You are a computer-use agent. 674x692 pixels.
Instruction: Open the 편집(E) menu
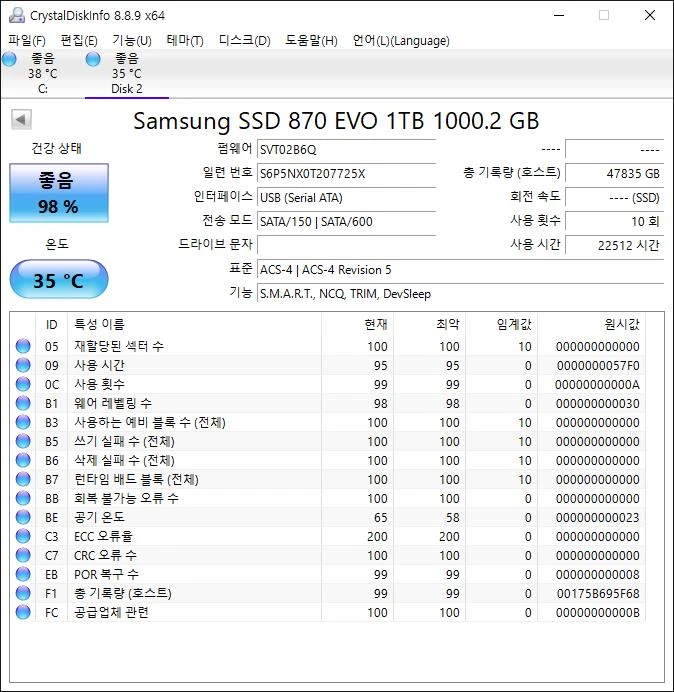[x=79, y=41]
